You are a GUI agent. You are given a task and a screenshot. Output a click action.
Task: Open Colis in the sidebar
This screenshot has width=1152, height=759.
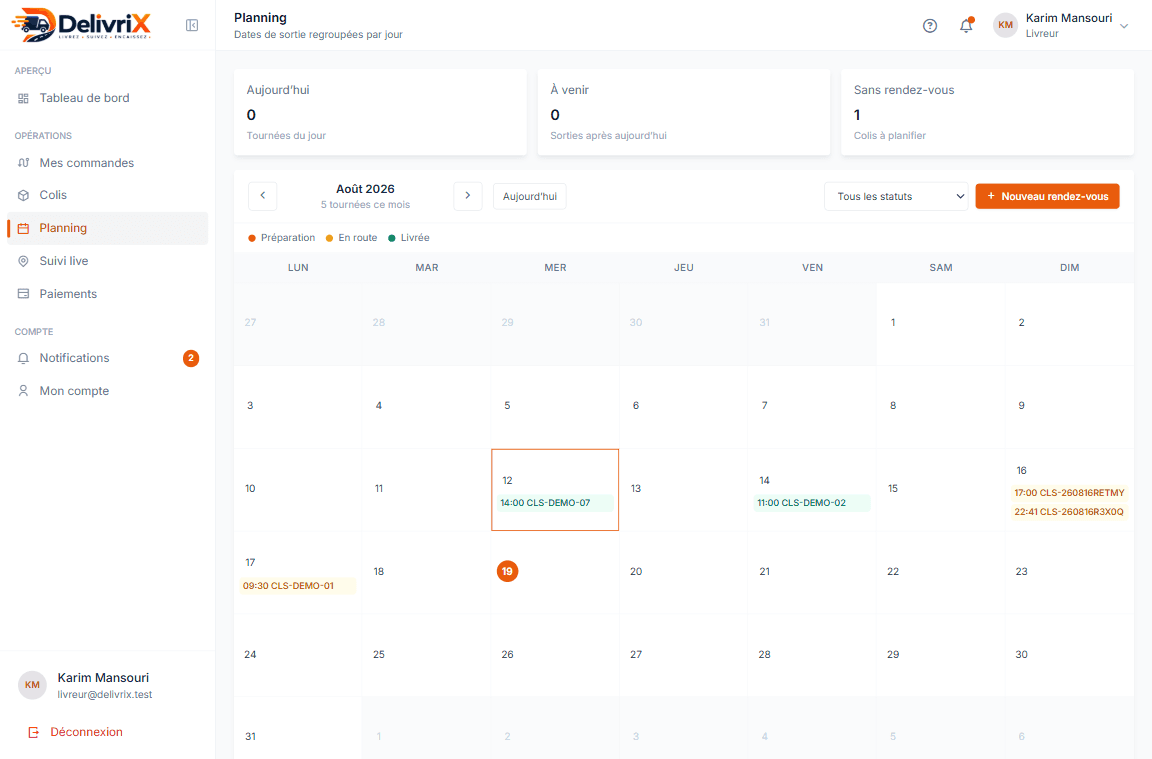point(107,195)
